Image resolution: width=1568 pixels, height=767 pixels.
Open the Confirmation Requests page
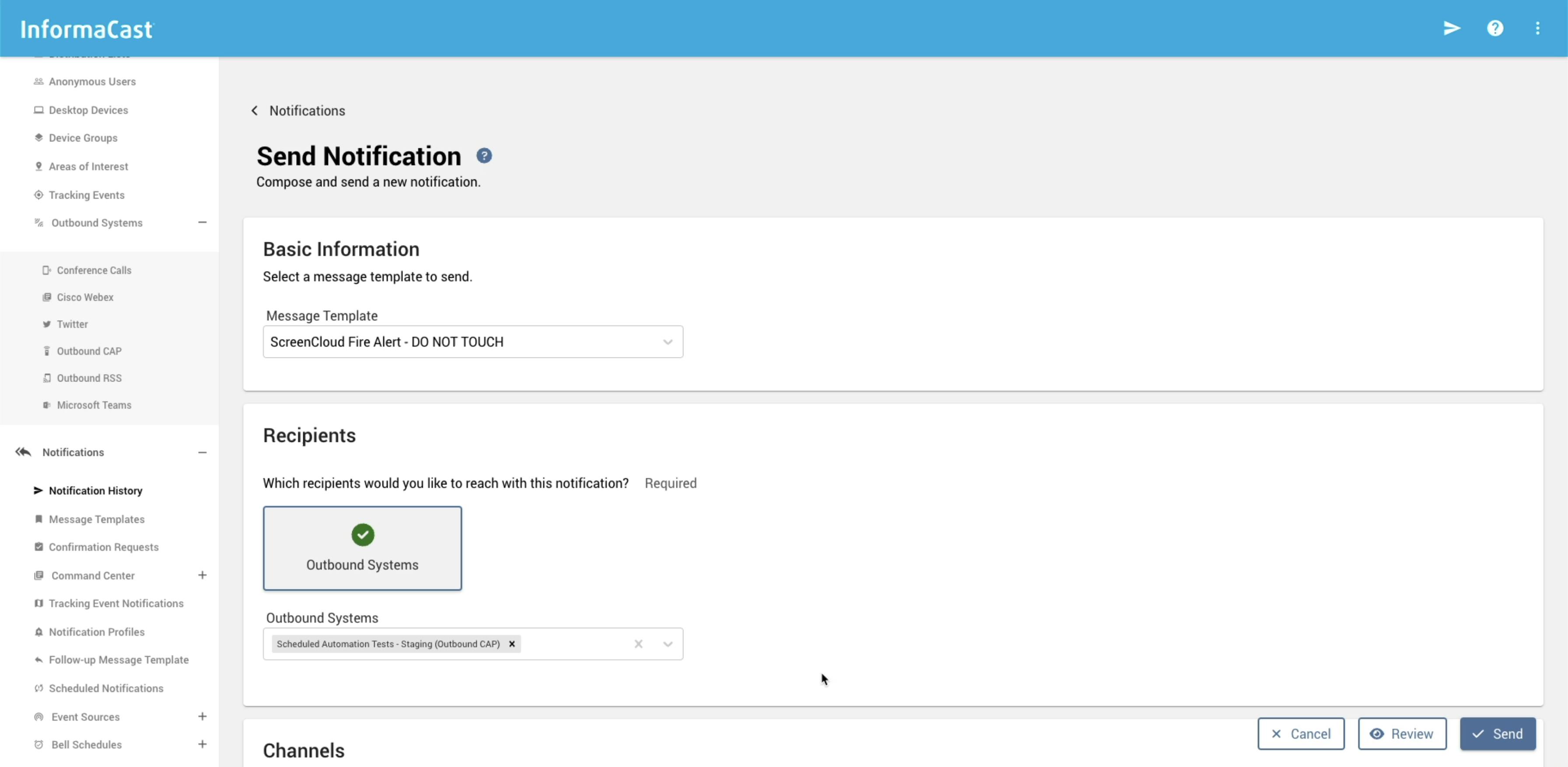(104, 546)
